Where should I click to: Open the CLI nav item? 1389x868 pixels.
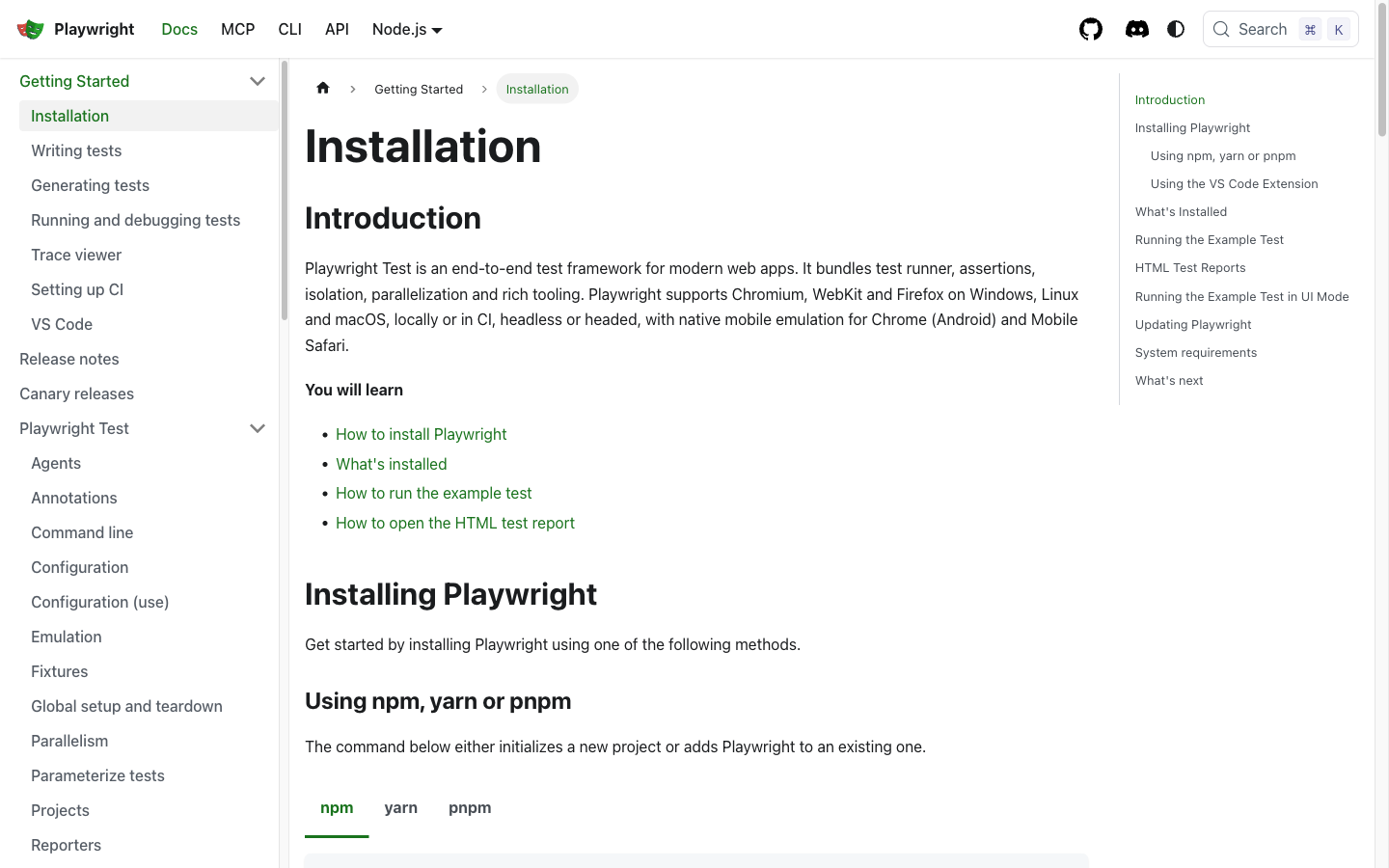290,29
